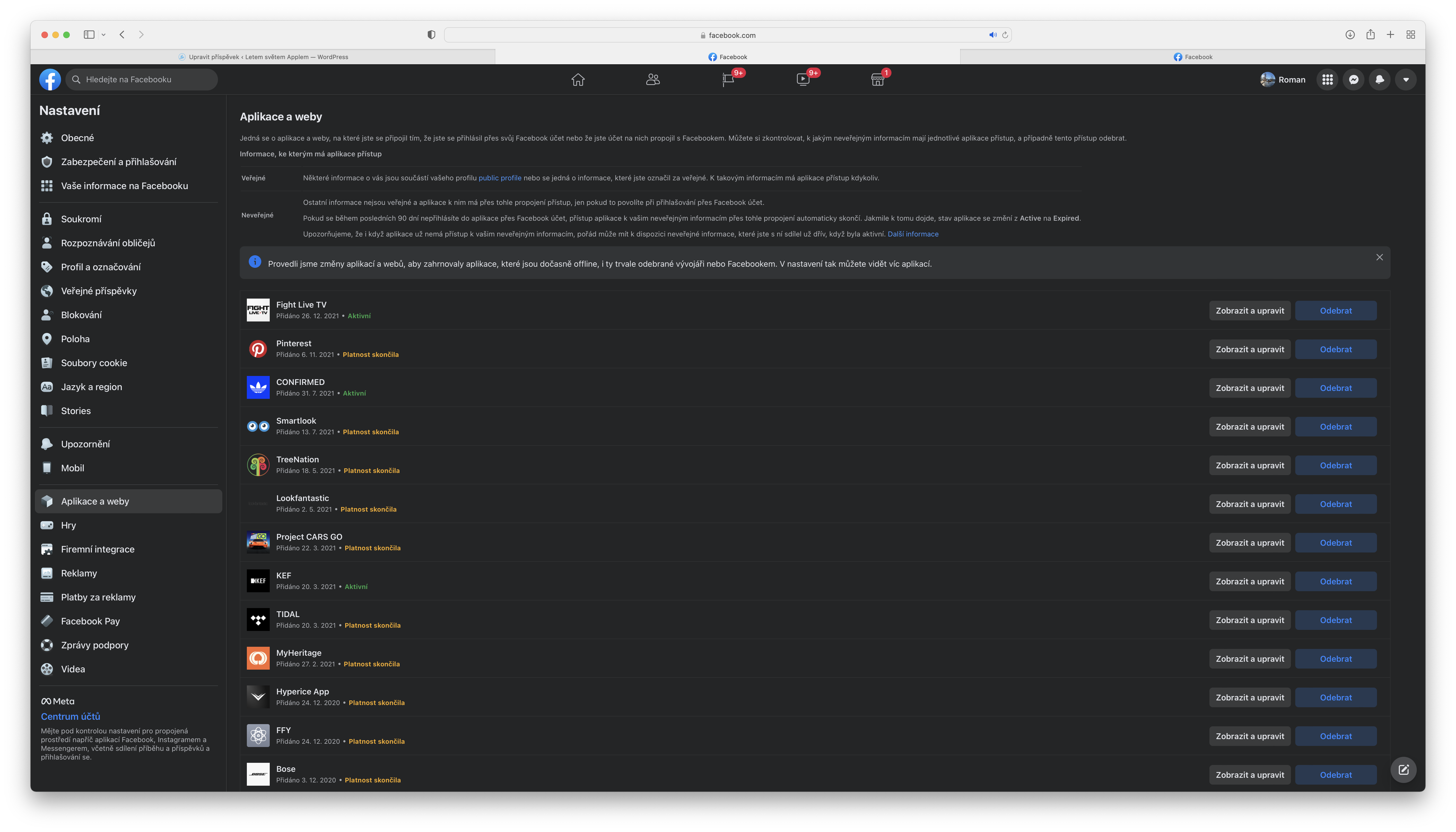1456x832 pixels.
Task: Click the new message compose icon
Action: (1403, 770)
